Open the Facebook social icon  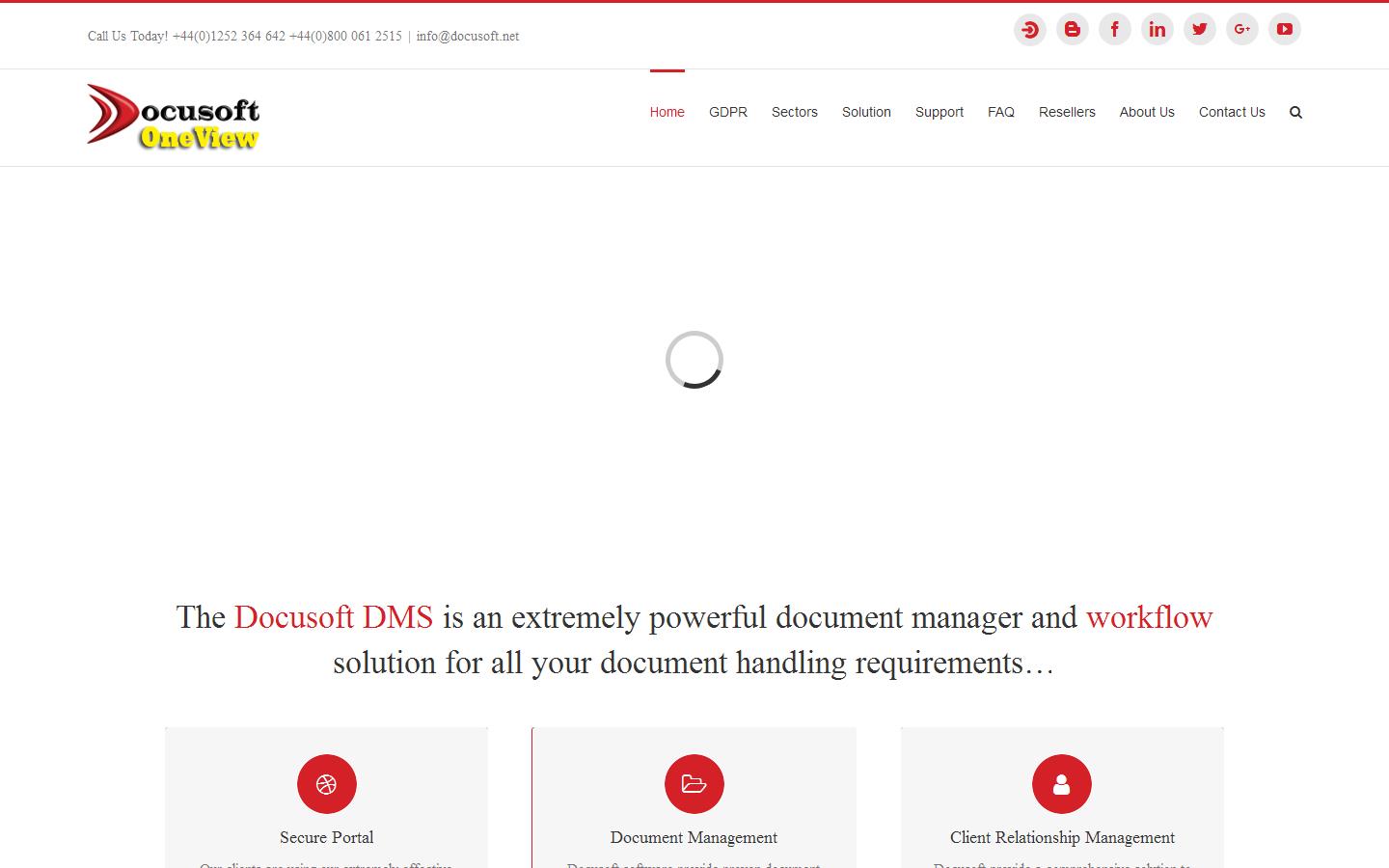[x=1115, y=29]
